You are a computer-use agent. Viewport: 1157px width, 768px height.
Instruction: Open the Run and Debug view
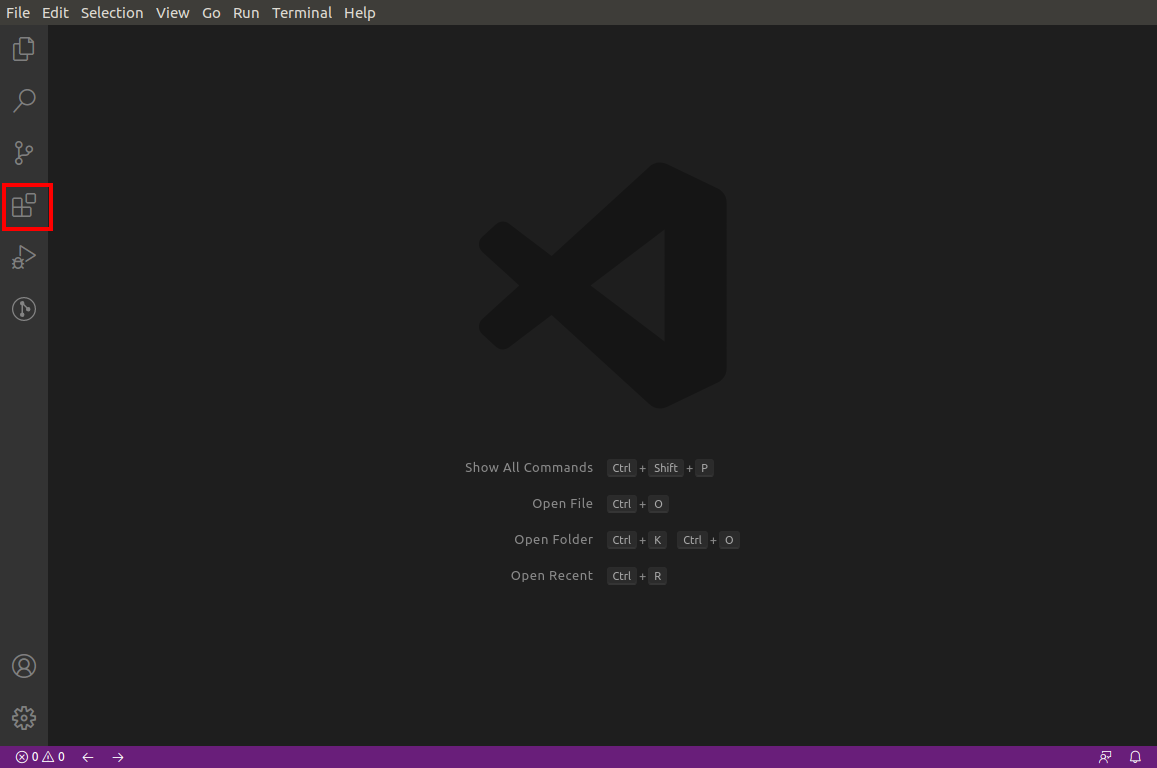[x=24, y=257]
